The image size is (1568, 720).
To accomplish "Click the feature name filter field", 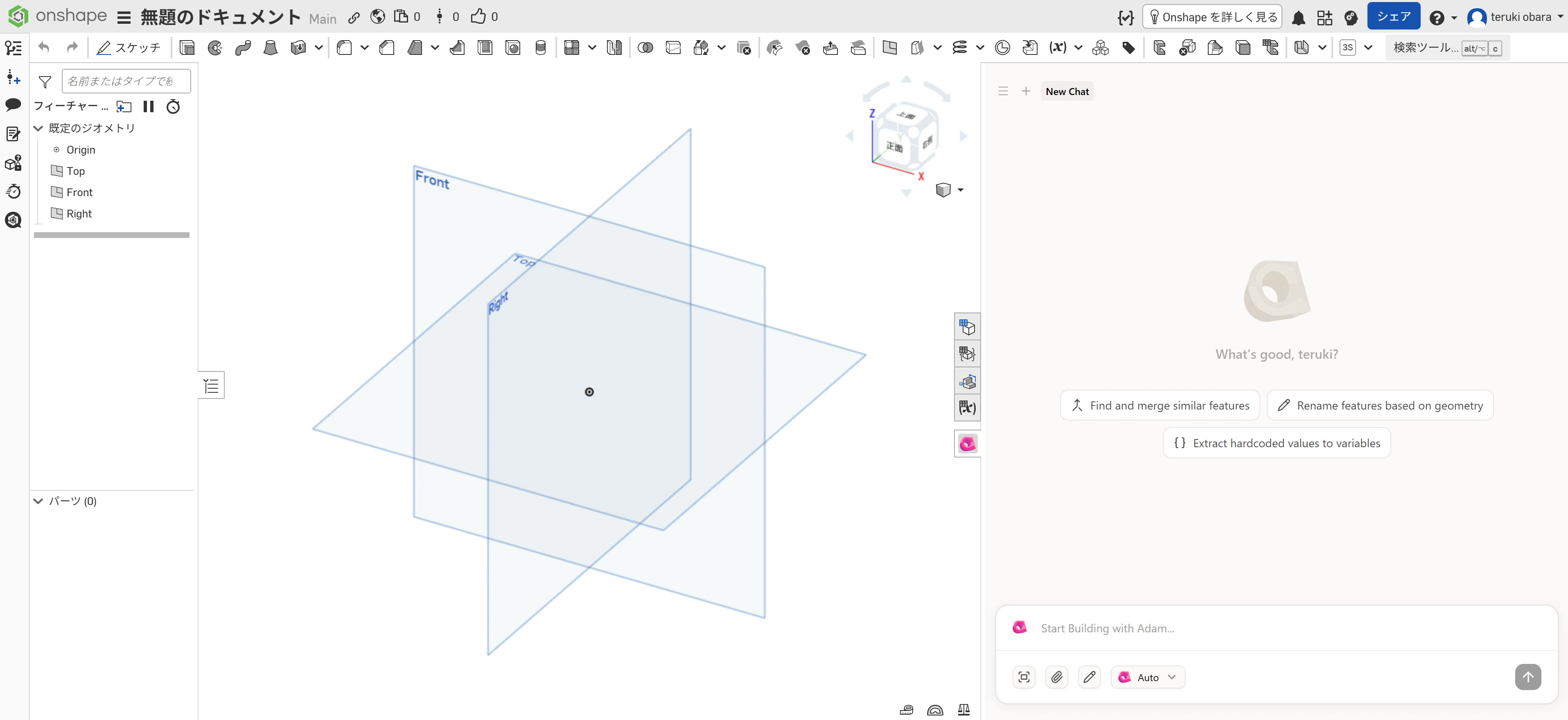I will [126, 81].
